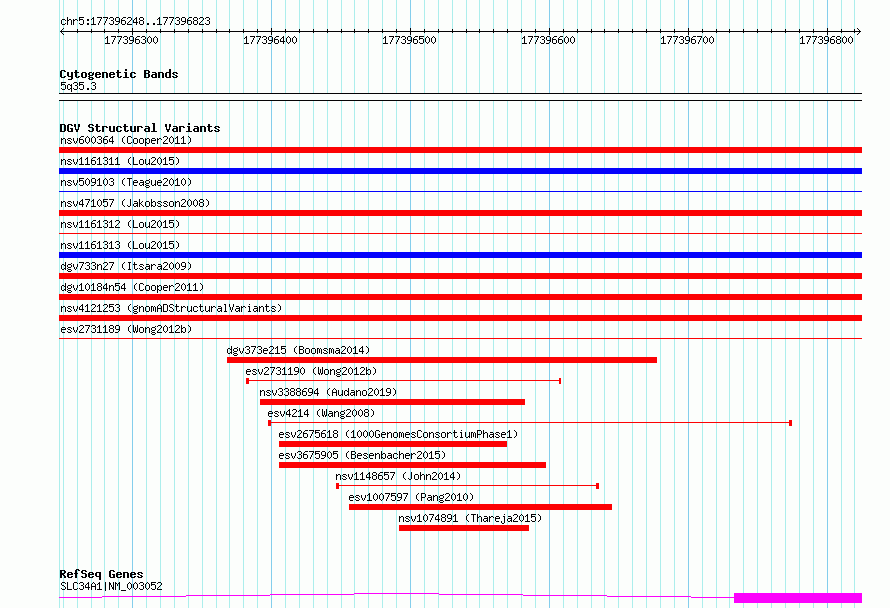Click ruler position 177396600
Image resolution: width=890 pixels, height=608 pixels.
[x=548, y=40]
